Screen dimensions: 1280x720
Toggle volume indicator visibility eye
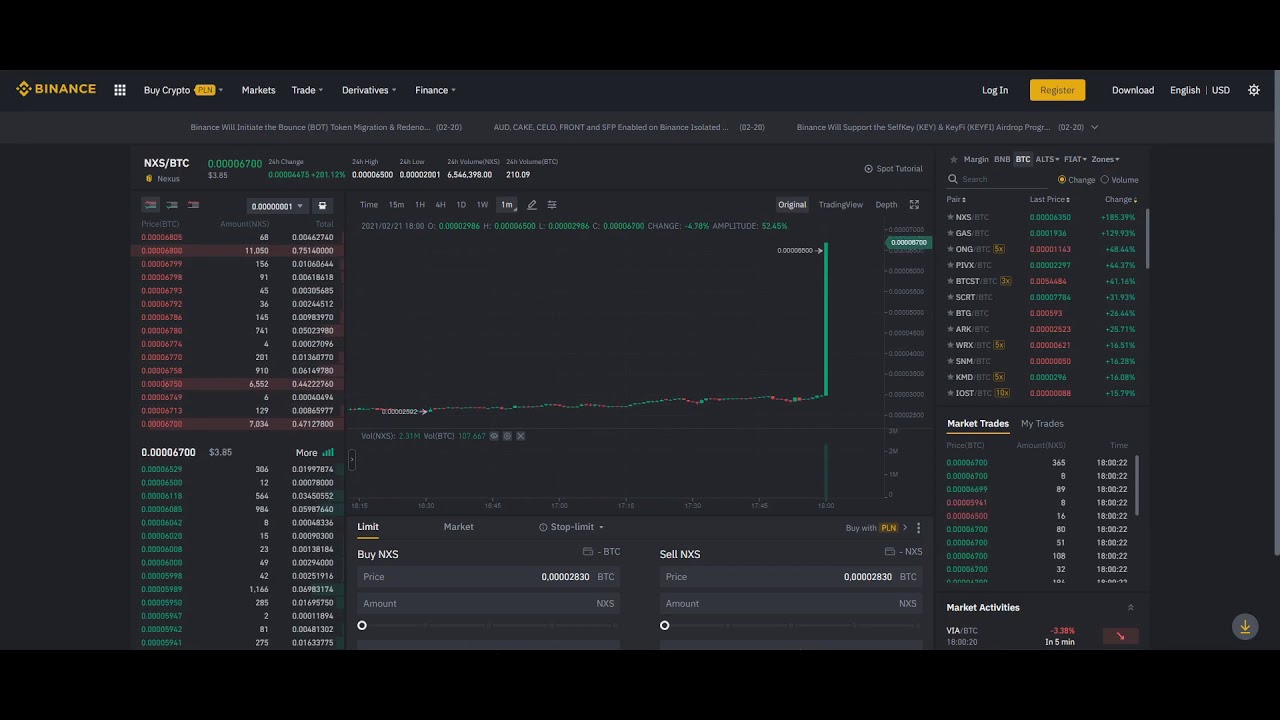pyautogui.click(x=494, y=436)
